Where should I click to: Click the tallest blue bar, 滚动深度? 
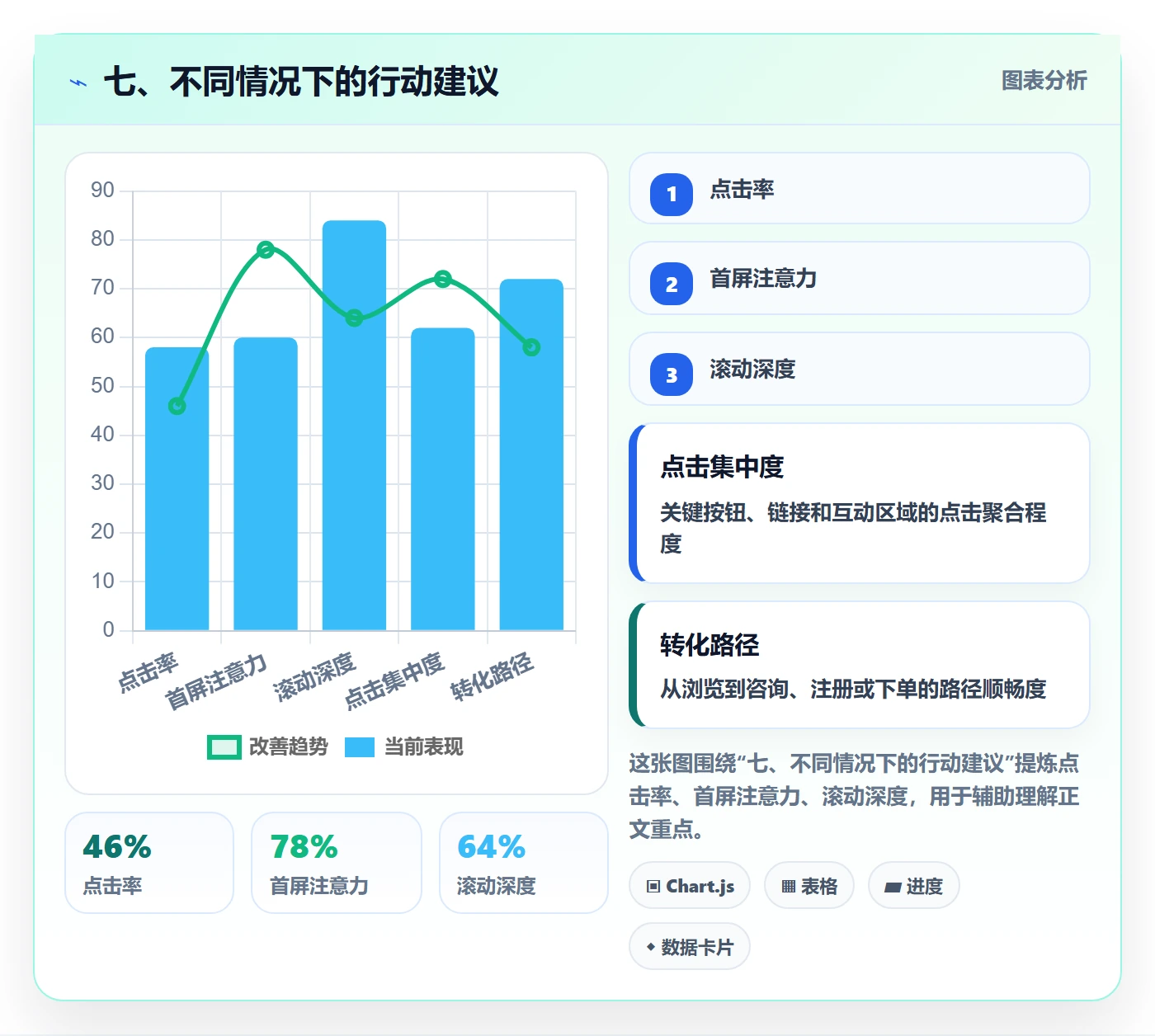pos(354,426)
